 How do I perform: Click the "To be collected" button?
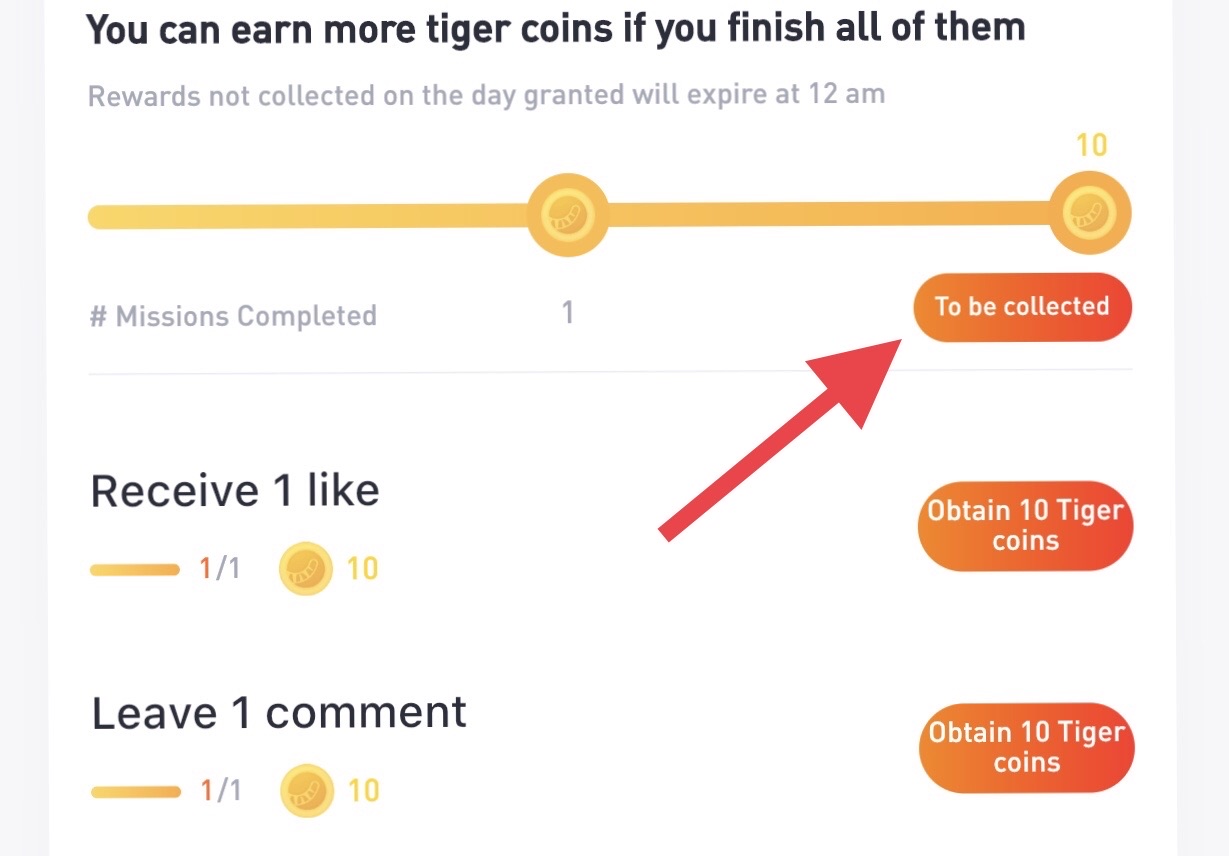[x=1022, y=307]
